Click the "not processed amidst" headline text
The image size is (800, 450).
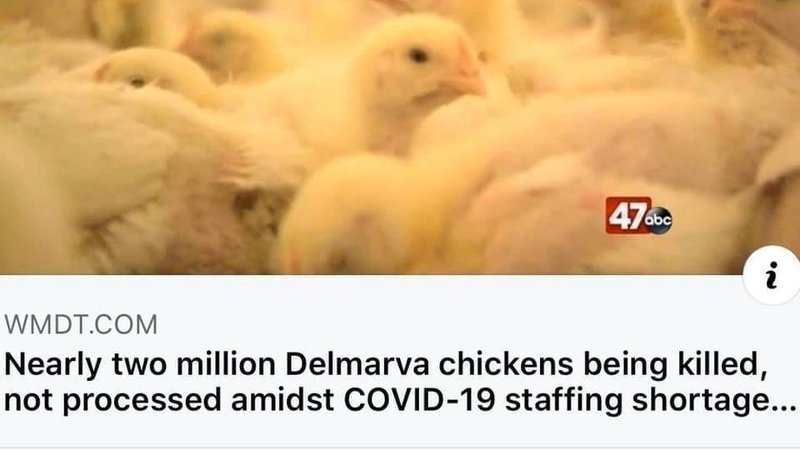pyautogui.click(x=169, y=401)
